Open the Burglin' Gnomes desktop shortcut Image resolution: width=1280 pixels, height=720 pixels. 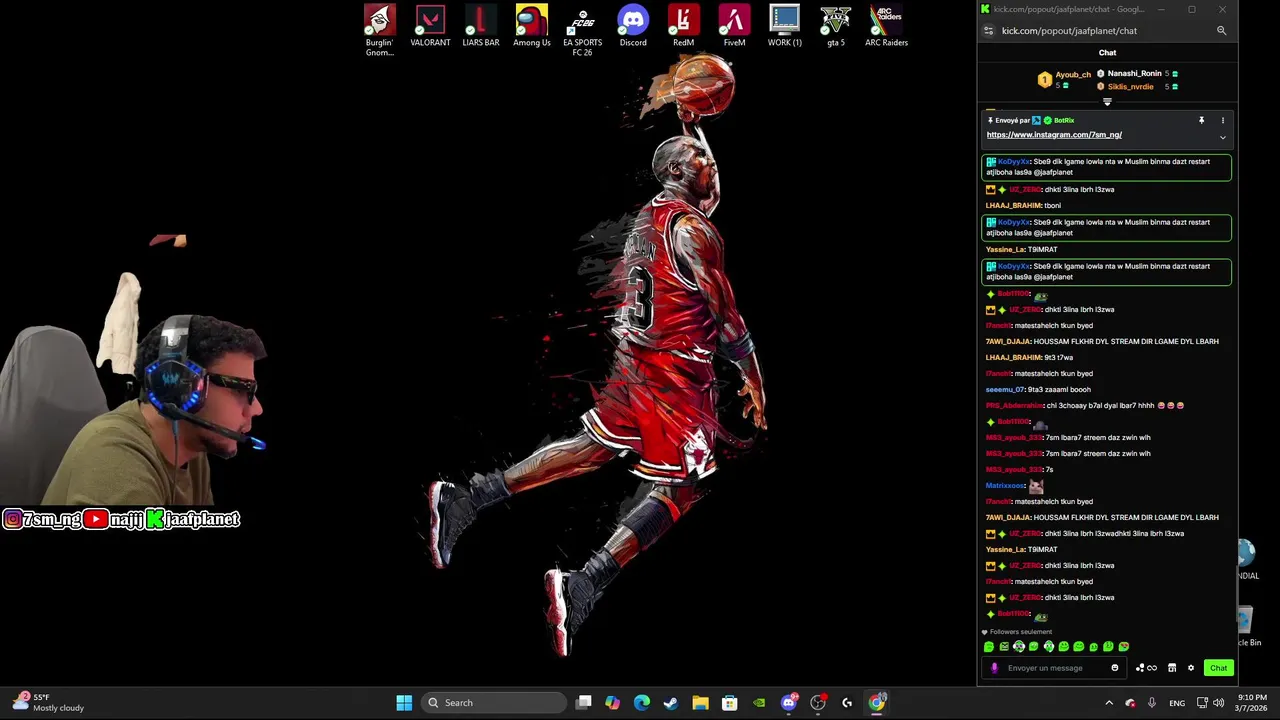coord(379,30)
